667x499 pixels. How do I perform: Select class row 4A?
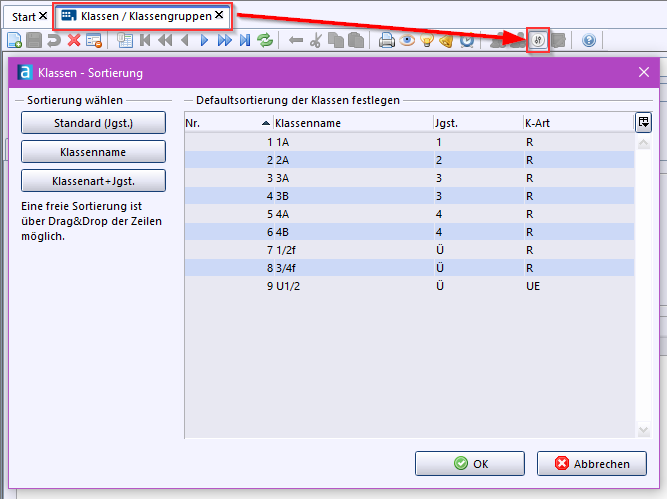pos(409,214)
